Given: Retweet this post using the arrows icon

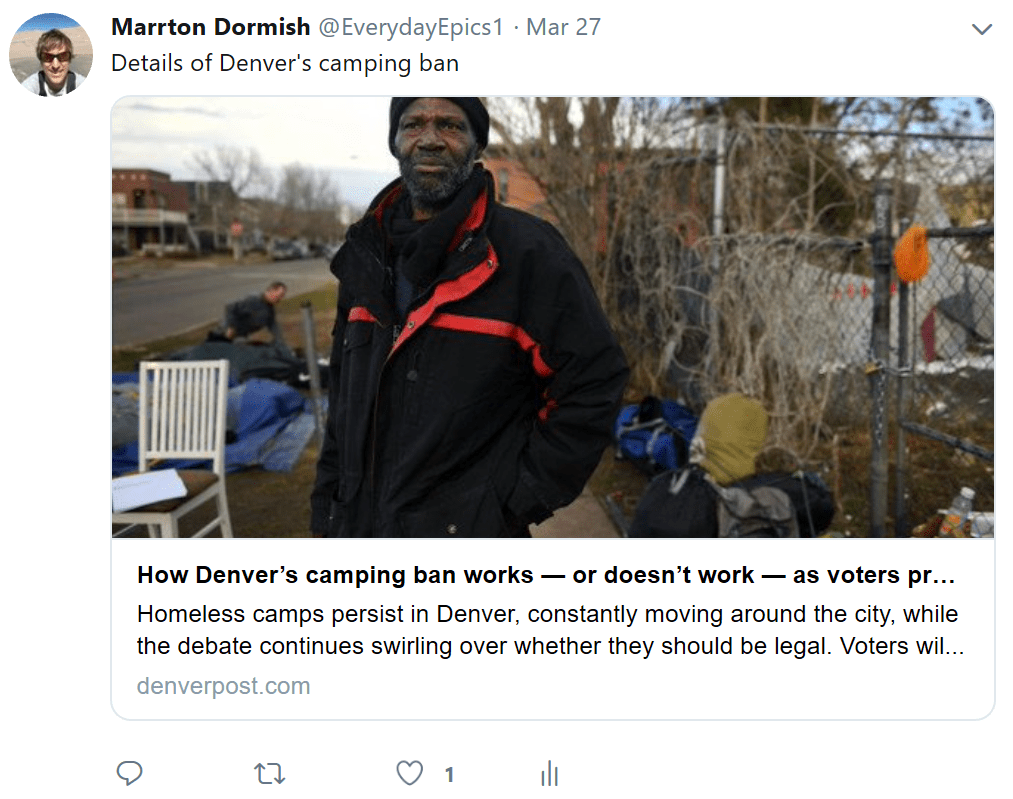Looking at the screenshot, I should coord(269,773).
